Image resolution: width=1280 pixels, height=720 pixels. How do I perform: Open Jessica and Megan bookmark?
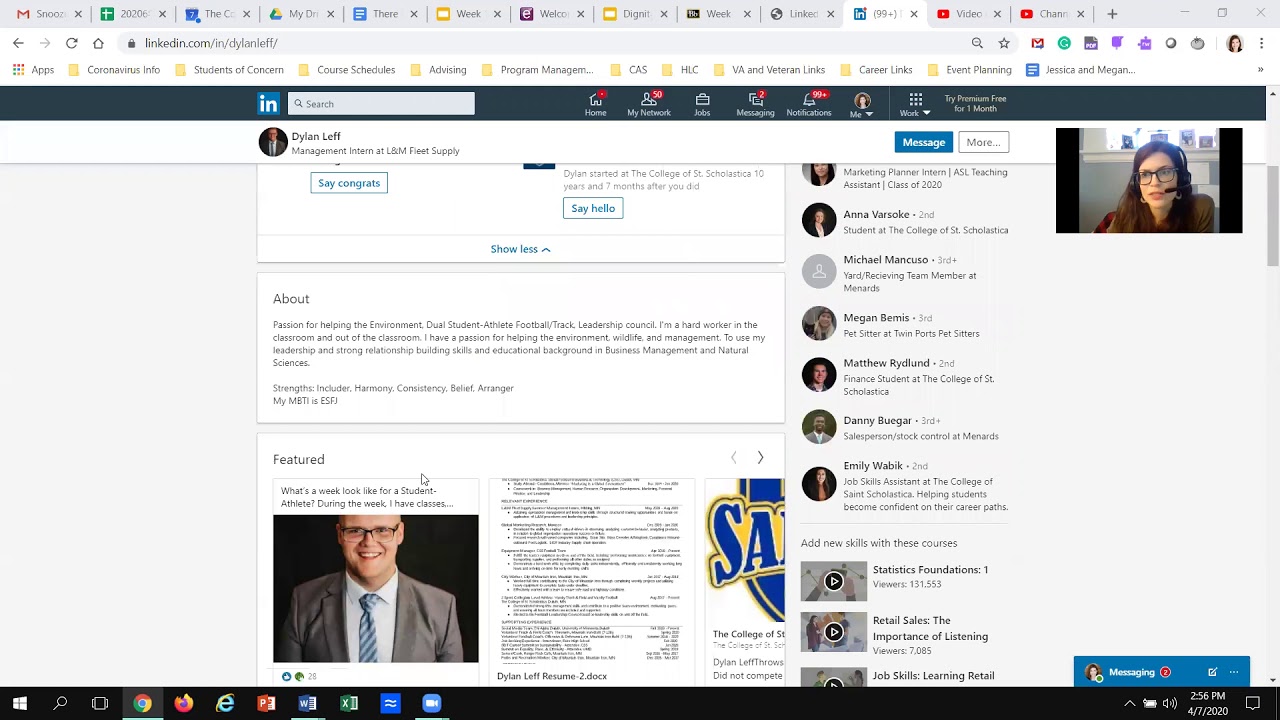point(1081,70)
